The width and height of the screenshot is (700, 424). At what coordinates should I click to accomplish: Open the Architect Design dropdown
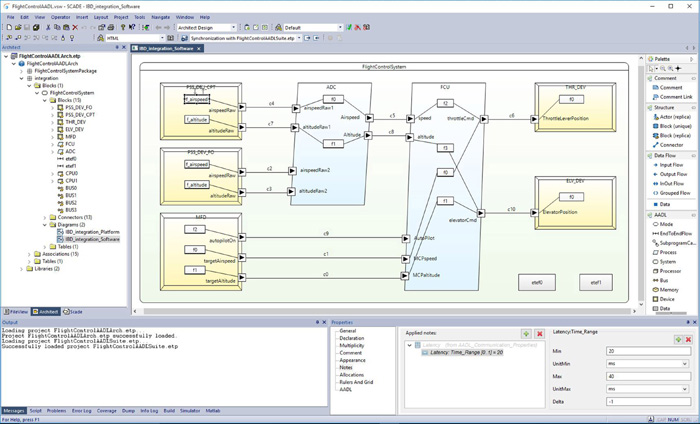click(233, 28)
